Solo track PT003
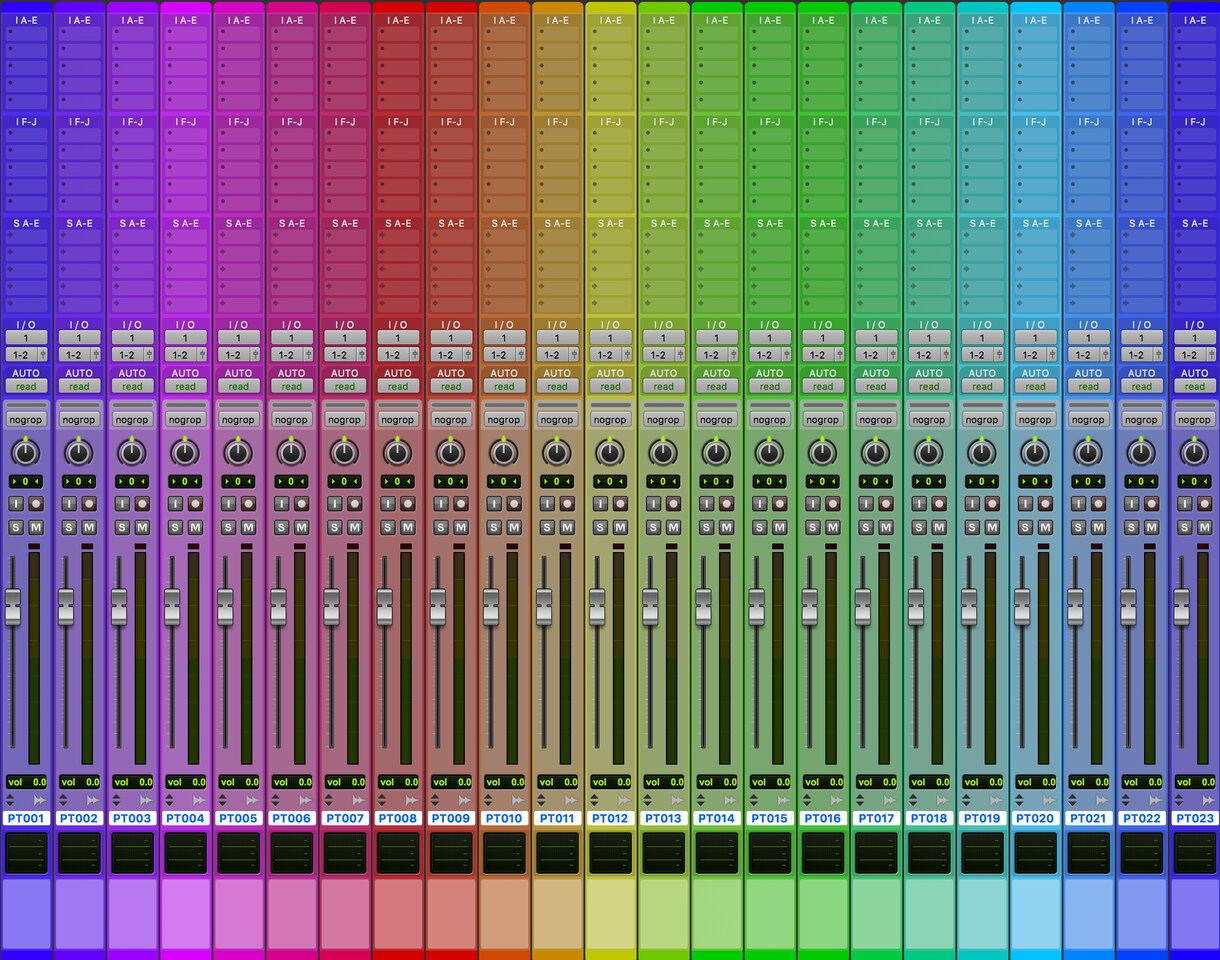 coord(122,527)
